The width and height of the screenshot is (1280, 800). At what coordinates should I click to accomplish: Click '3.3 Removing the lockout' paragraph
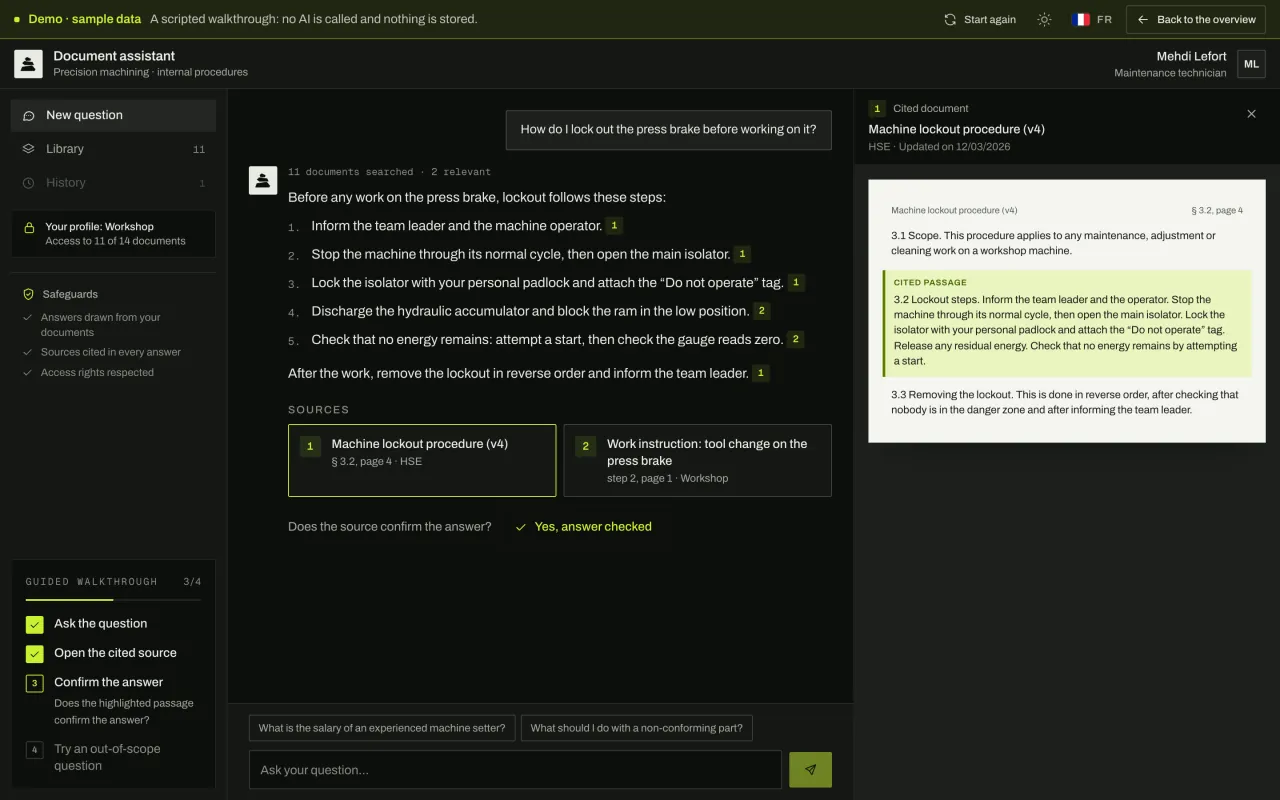[1065, 402]
